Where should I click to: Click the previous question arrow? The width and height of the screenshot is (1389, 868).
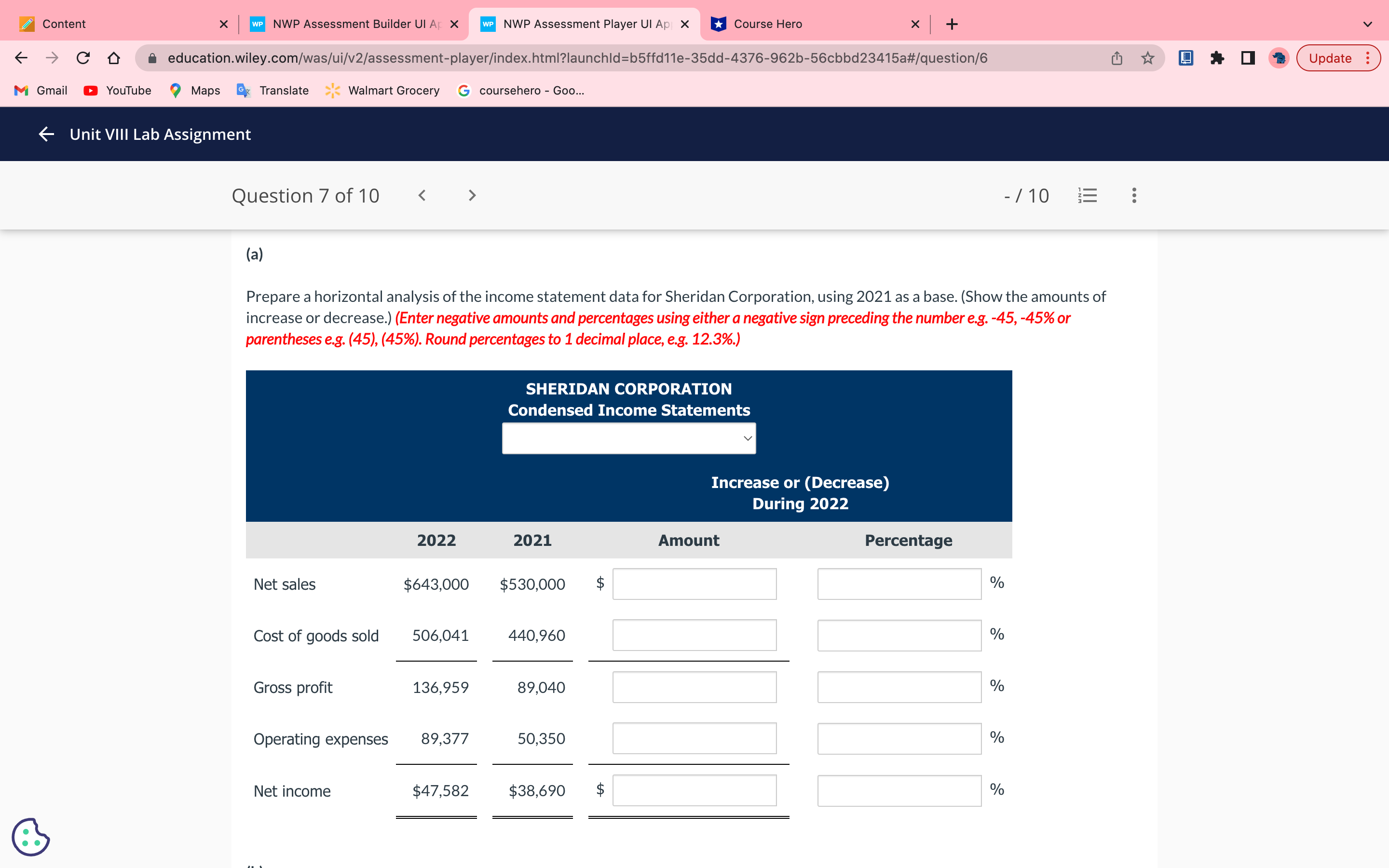(x=422, y=195)
